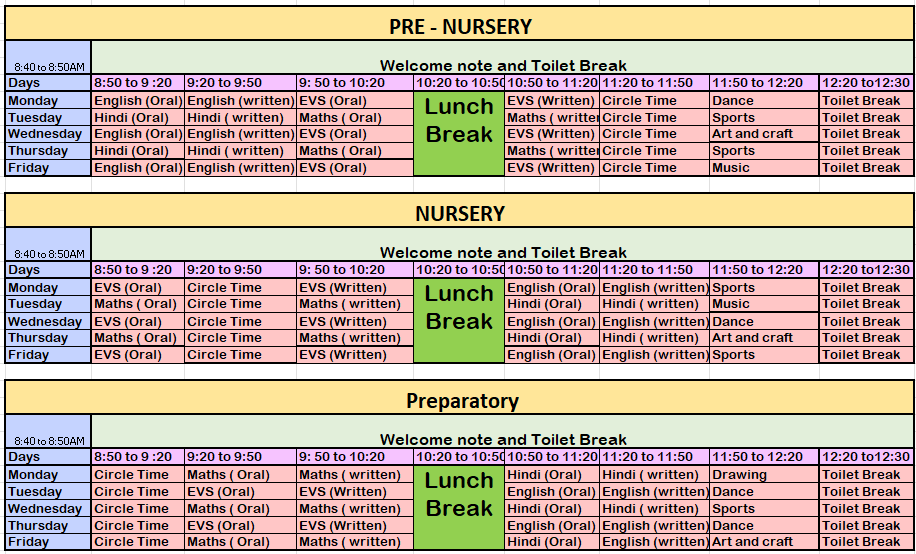Viewport: 916px width, 554px height.
Task: Select the Friday row label in Nursery table
Action: pyautogui.click(x=48, y=355)
